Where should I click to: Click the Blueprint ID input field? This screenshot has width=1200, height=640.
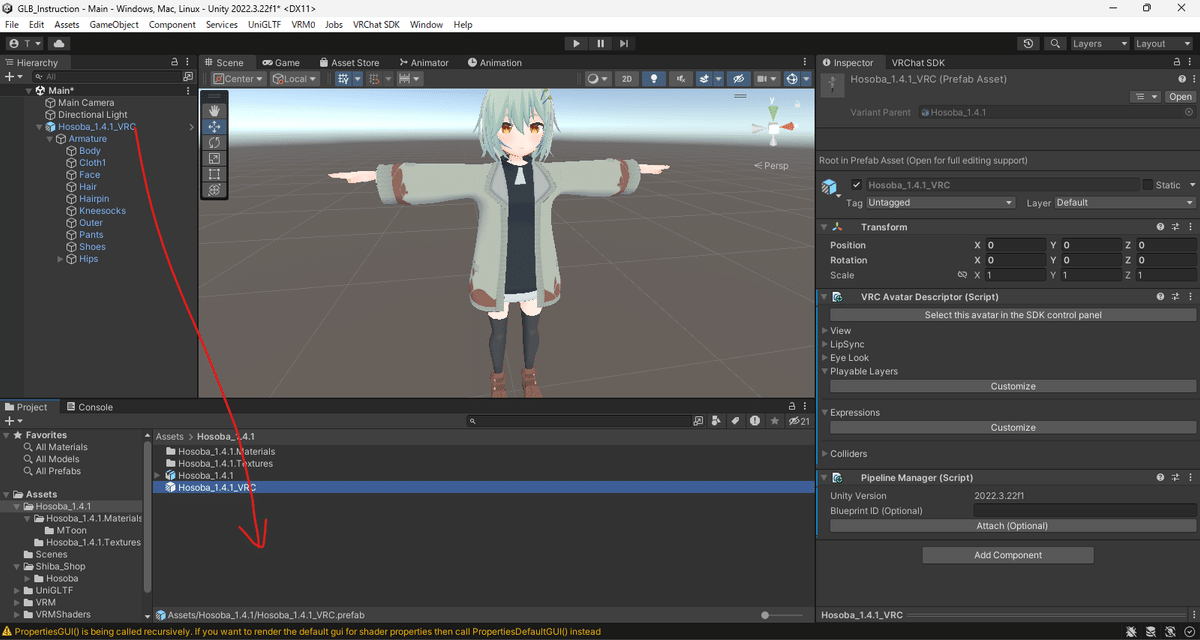tap(1084, 511)
